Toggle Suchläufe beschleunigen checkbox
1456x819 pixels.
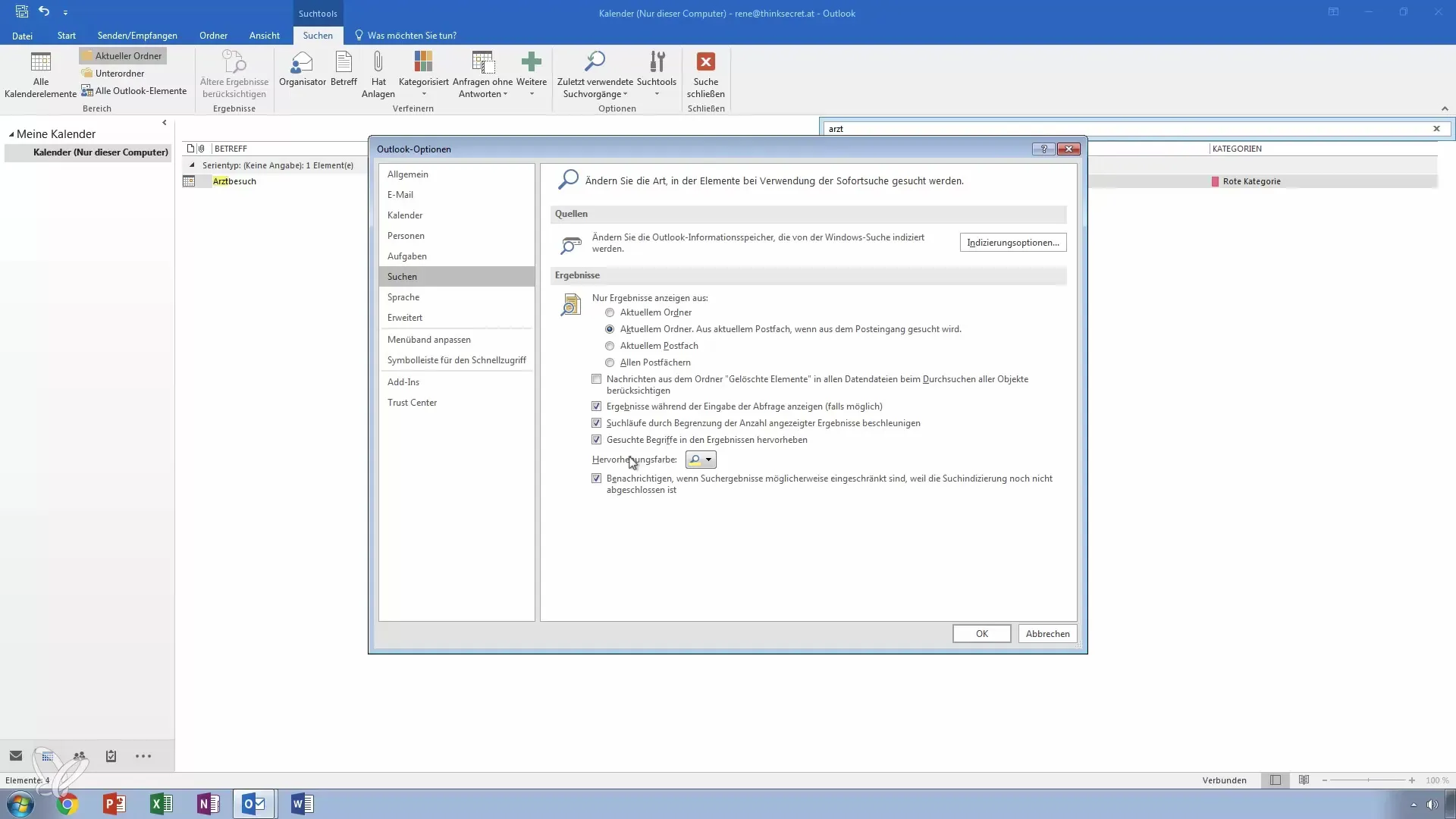[x=597, y=423]
